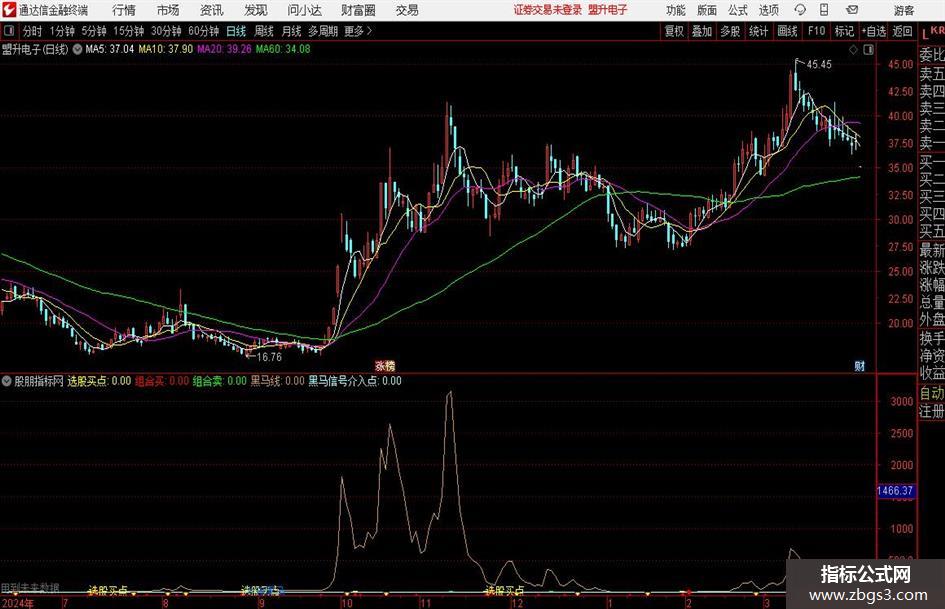Switch to the 60分钟 period tab

(x=203, y=31)
